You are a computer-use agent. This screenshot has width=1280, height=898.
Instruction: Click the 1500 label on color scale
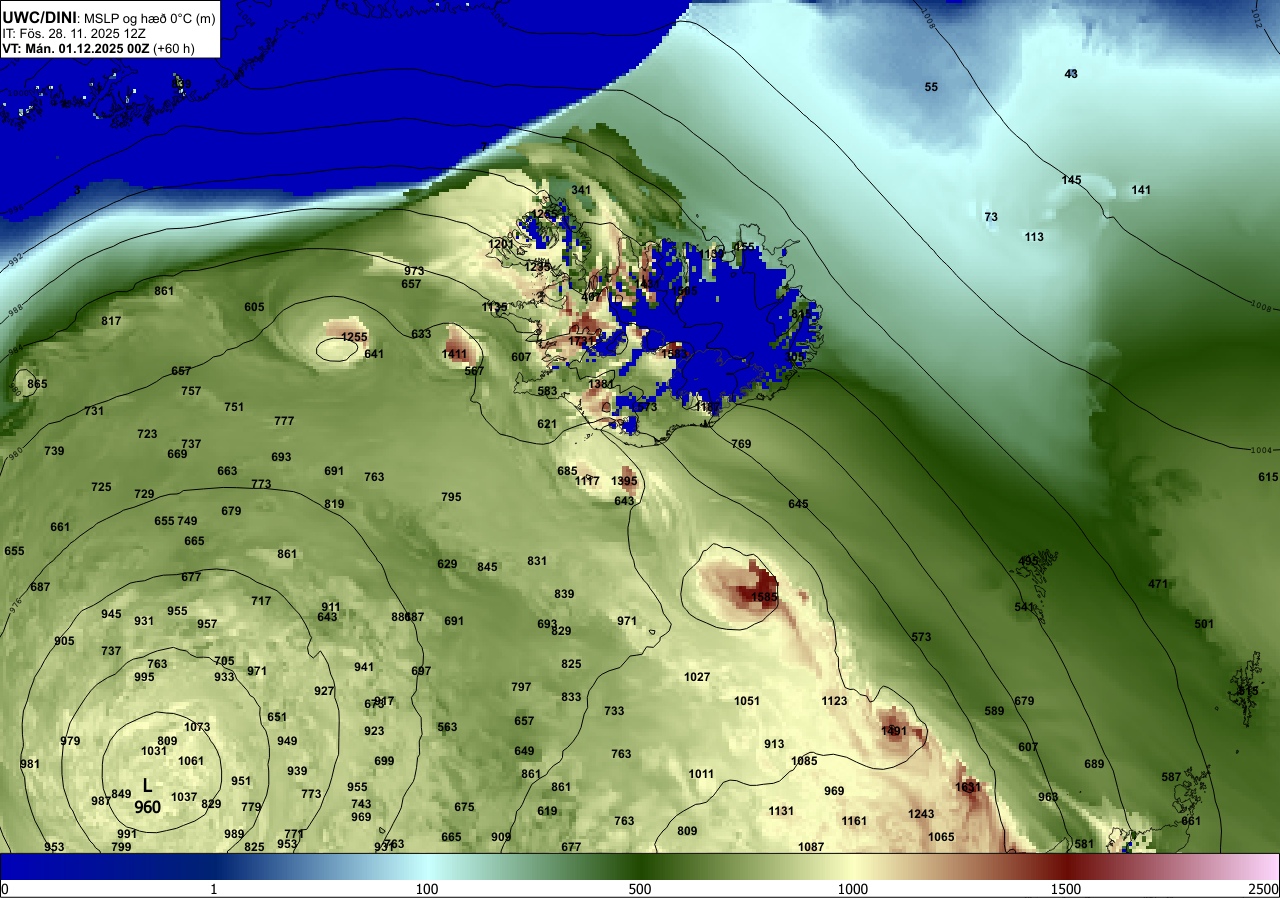point(1065,889)
